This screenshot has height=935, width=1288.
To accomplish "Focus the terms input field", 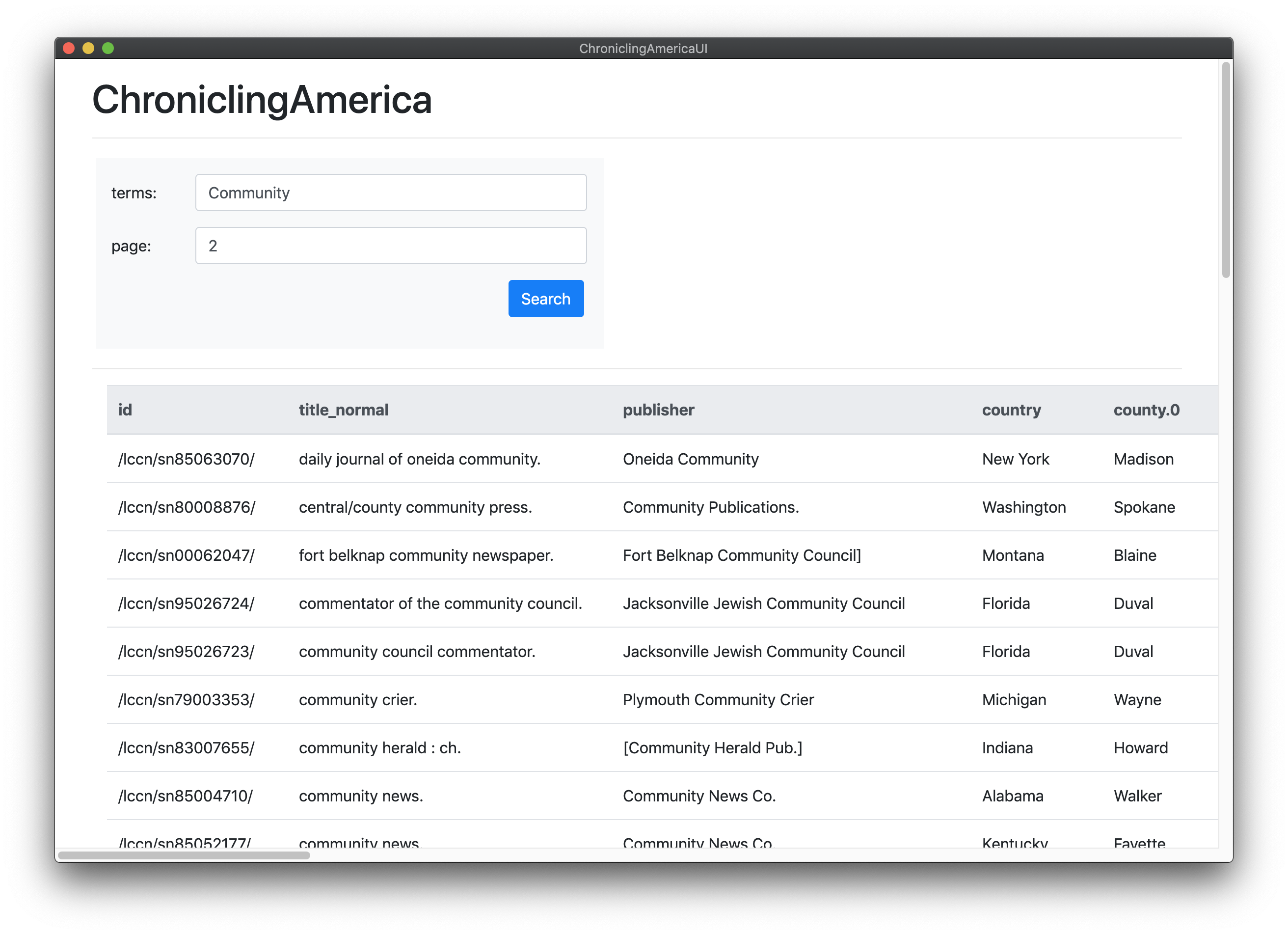I will pos(391,192).
